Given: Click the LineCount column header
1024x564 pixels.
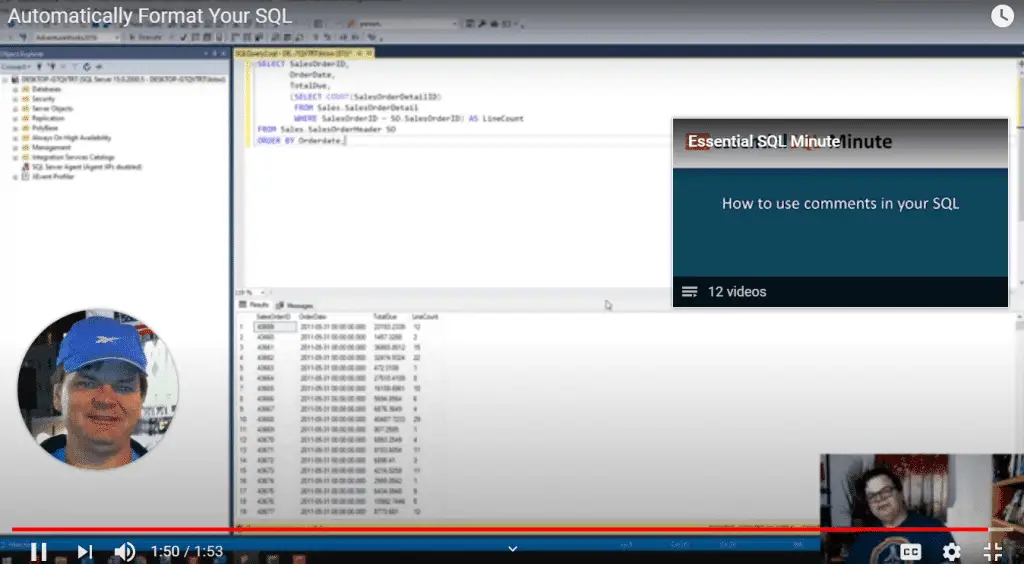Looking at the screenshot, I should 425,317.
